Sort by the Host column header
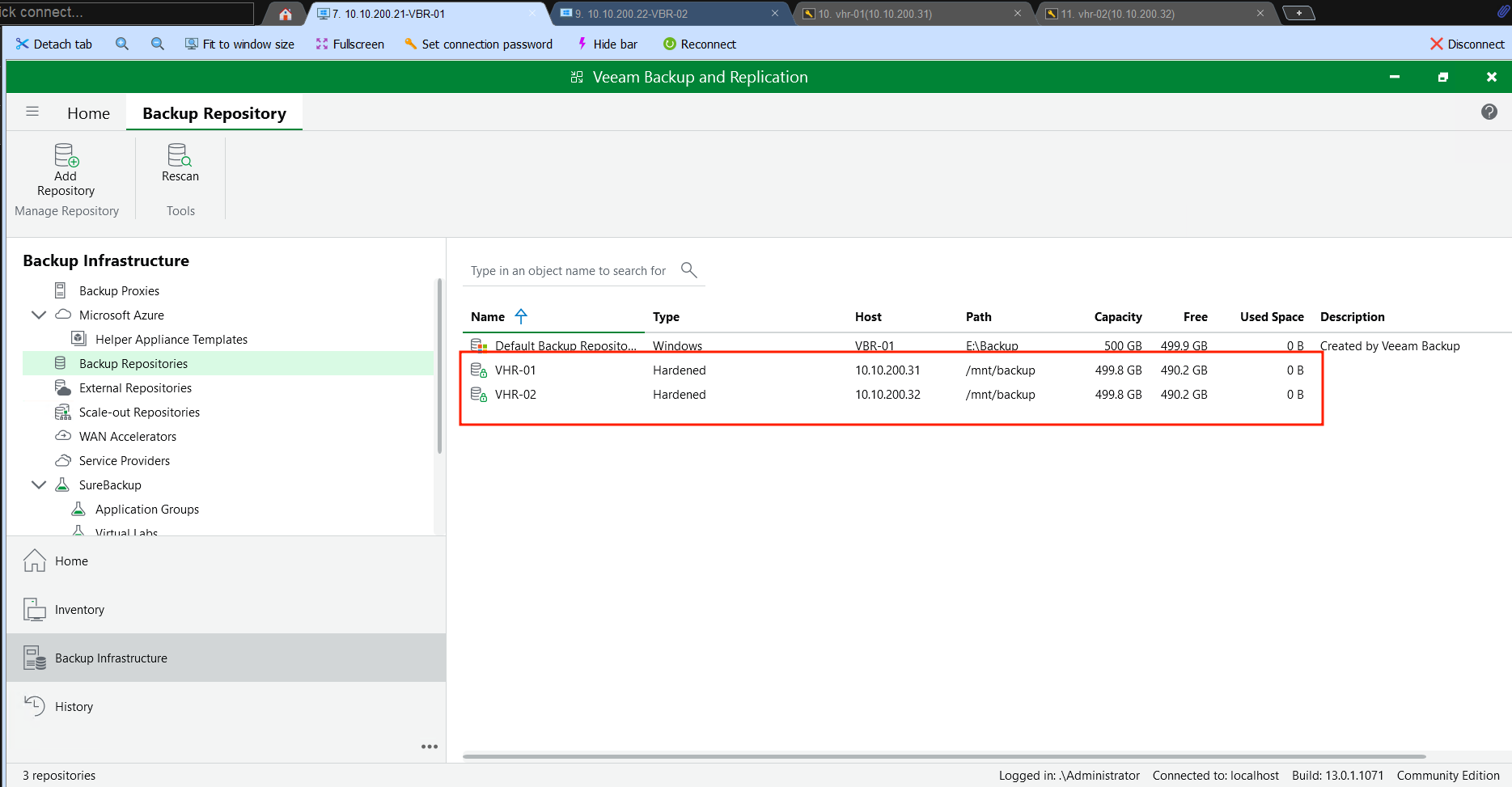 point(868,317)
